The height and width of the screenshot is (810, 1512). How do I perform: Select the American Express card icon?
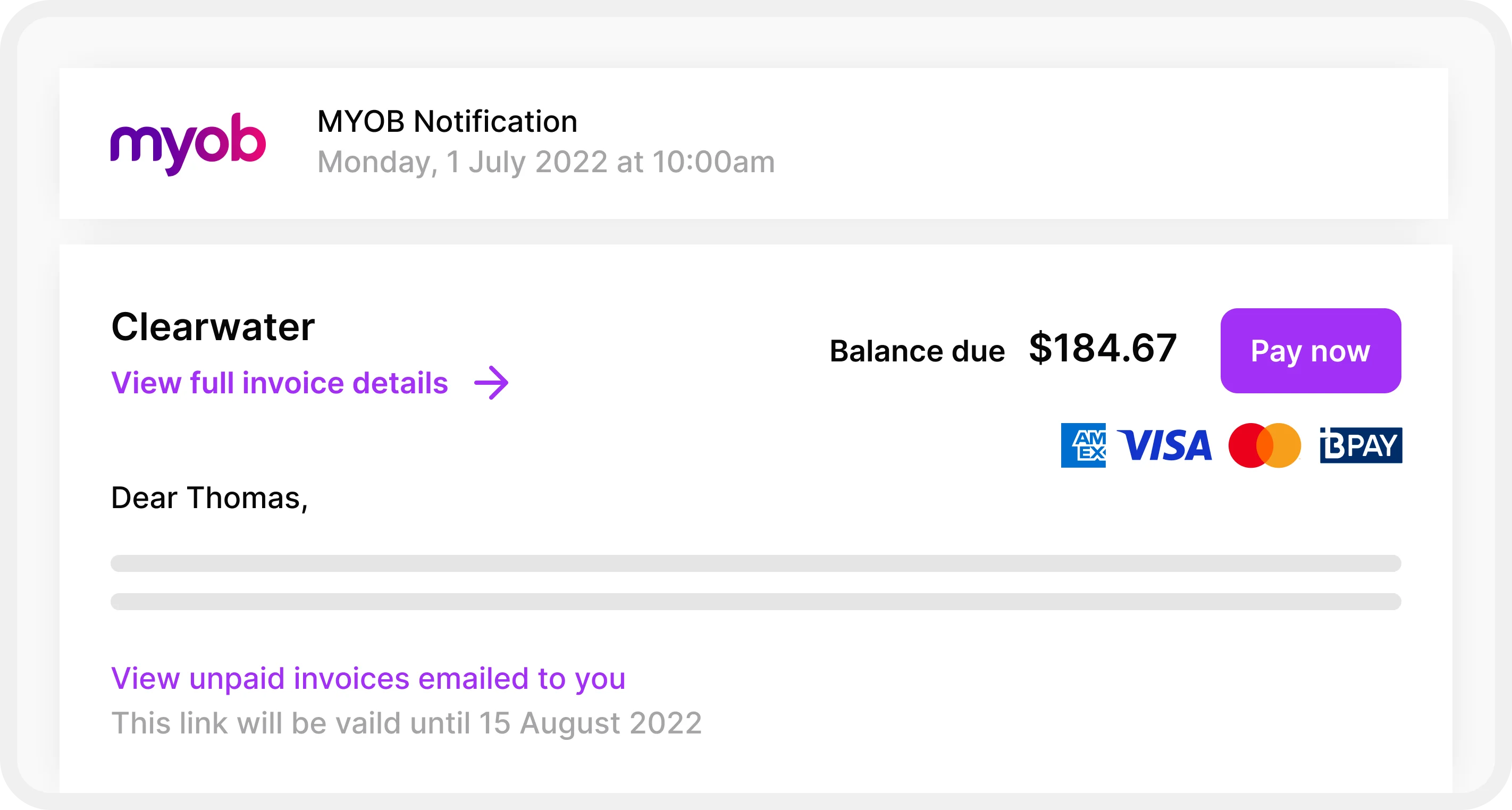pos(1083,445)
